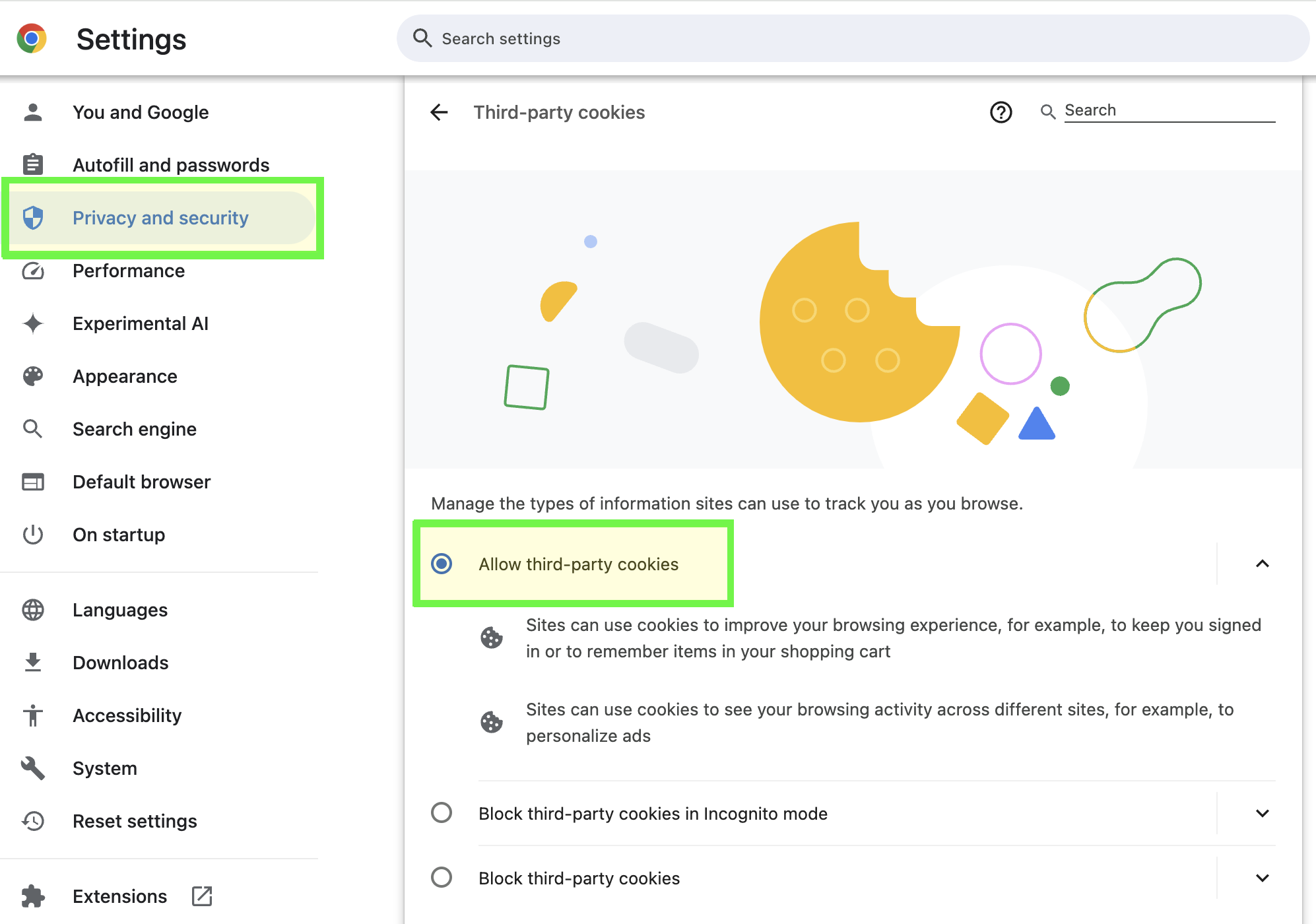The image size is (1316, 924).
Task: Expand the Block third-party cookies details
Action: pos(1262,878)
